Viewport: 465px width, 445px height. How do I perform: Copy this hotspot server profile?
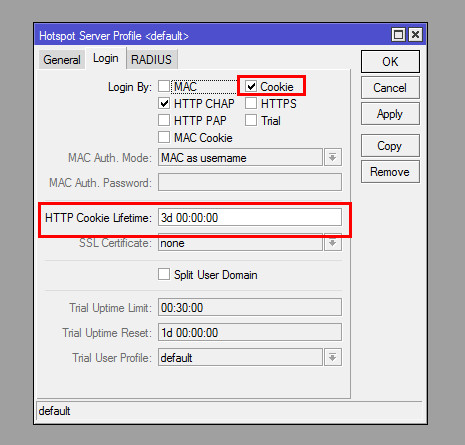click(x=390, y=146)
